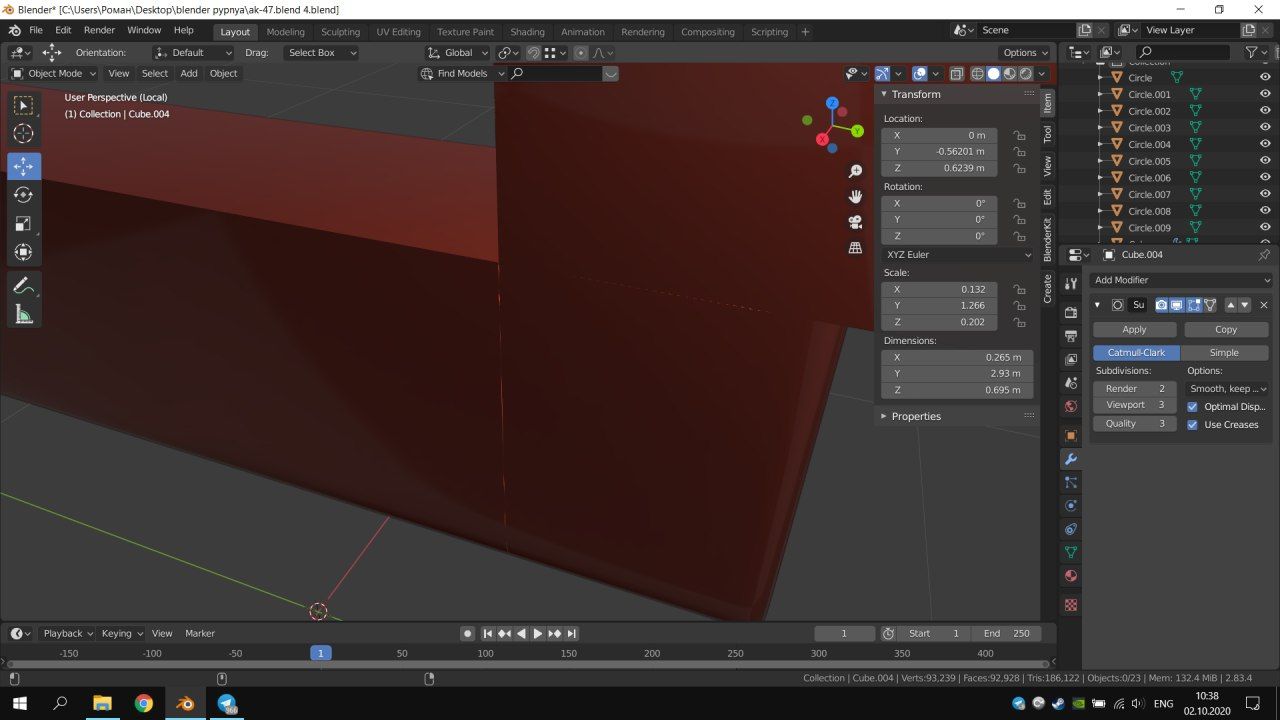The height and width of the screenshot is (720, 1280).
Task: Move the modifier up in stack
Action: pos(1231,305)
